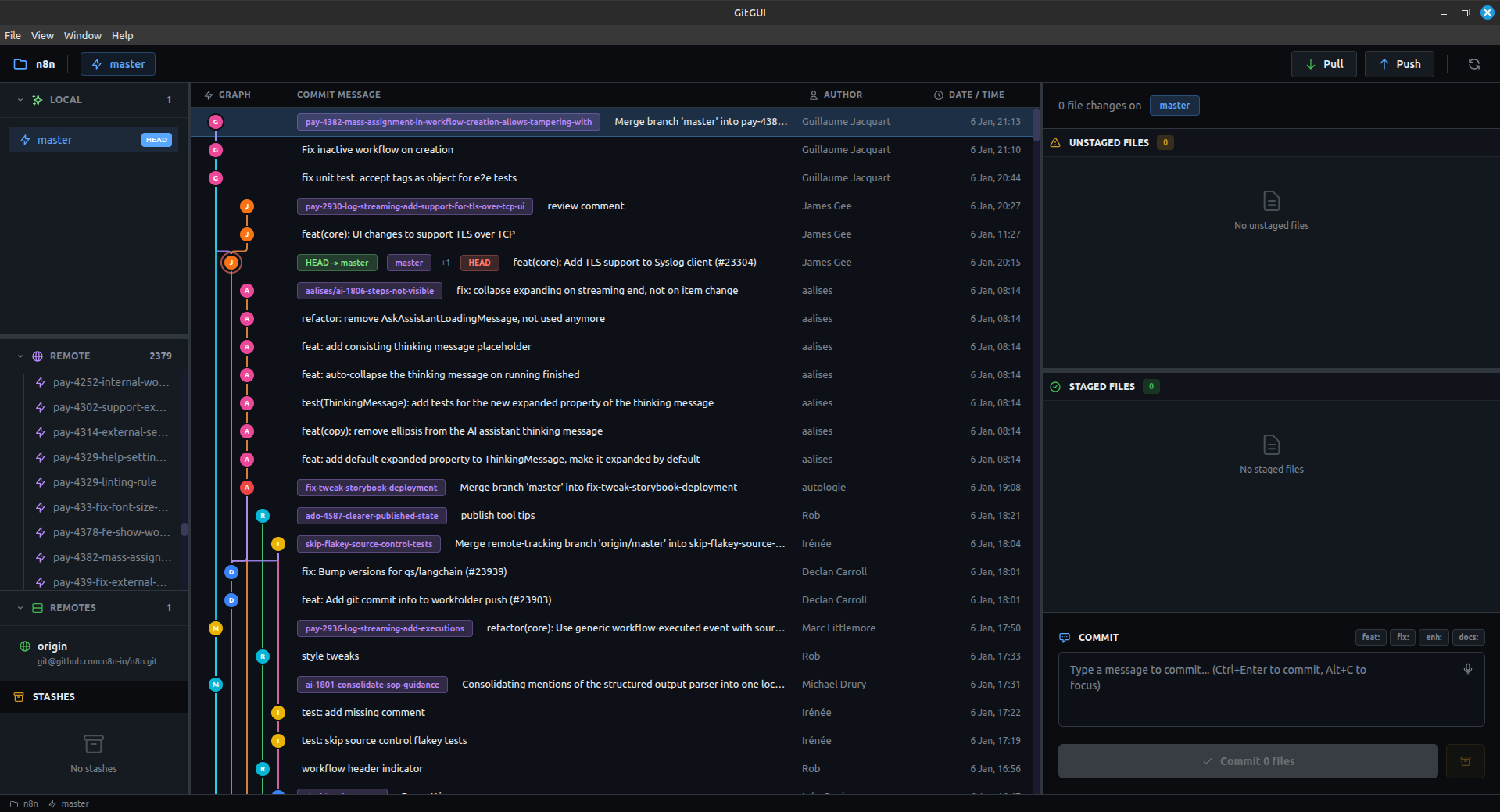Insert the docs: prefix tag in the commit panel
The width and height of the screenshot is (1500, 812).
(1468, 638)
